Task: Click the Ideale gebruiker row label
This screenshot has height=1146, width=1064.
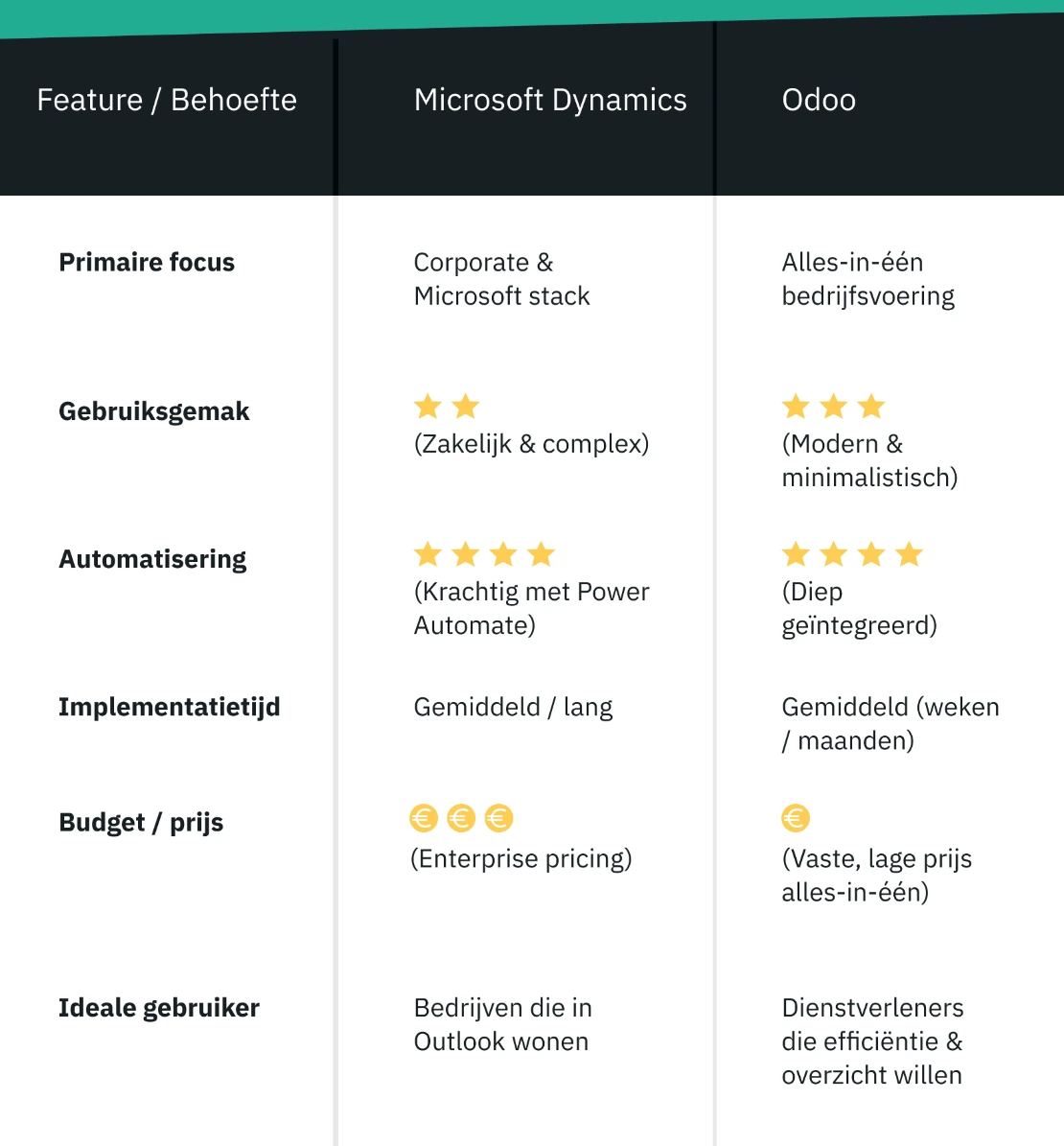Action: [159, 1008]
